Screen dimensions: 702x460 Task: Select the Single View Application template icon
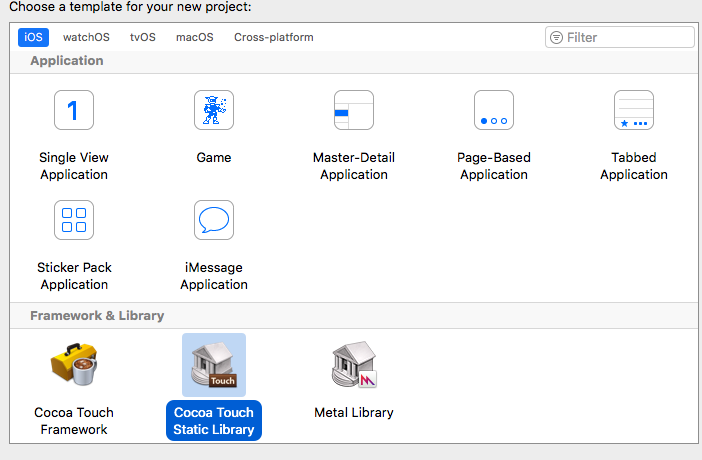[74, 110]
